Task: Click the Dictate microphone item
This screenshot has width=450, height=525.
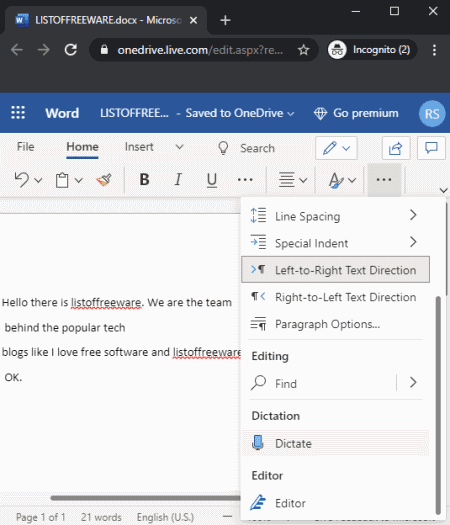Action: coord(335,443)
